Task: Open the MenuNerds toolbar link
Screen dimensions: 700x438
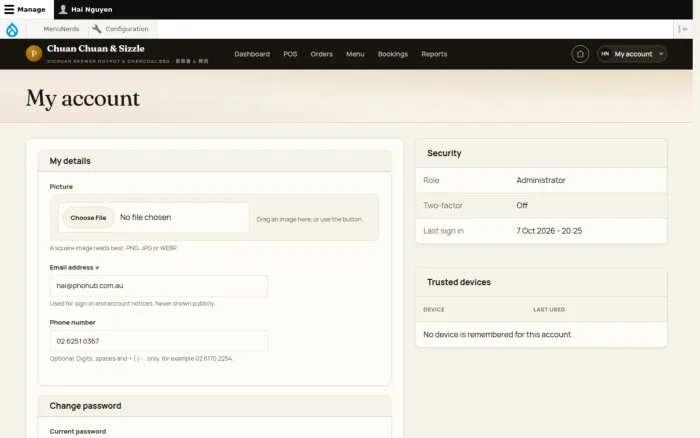Action: pyautogui.click(x=61, y=29)
